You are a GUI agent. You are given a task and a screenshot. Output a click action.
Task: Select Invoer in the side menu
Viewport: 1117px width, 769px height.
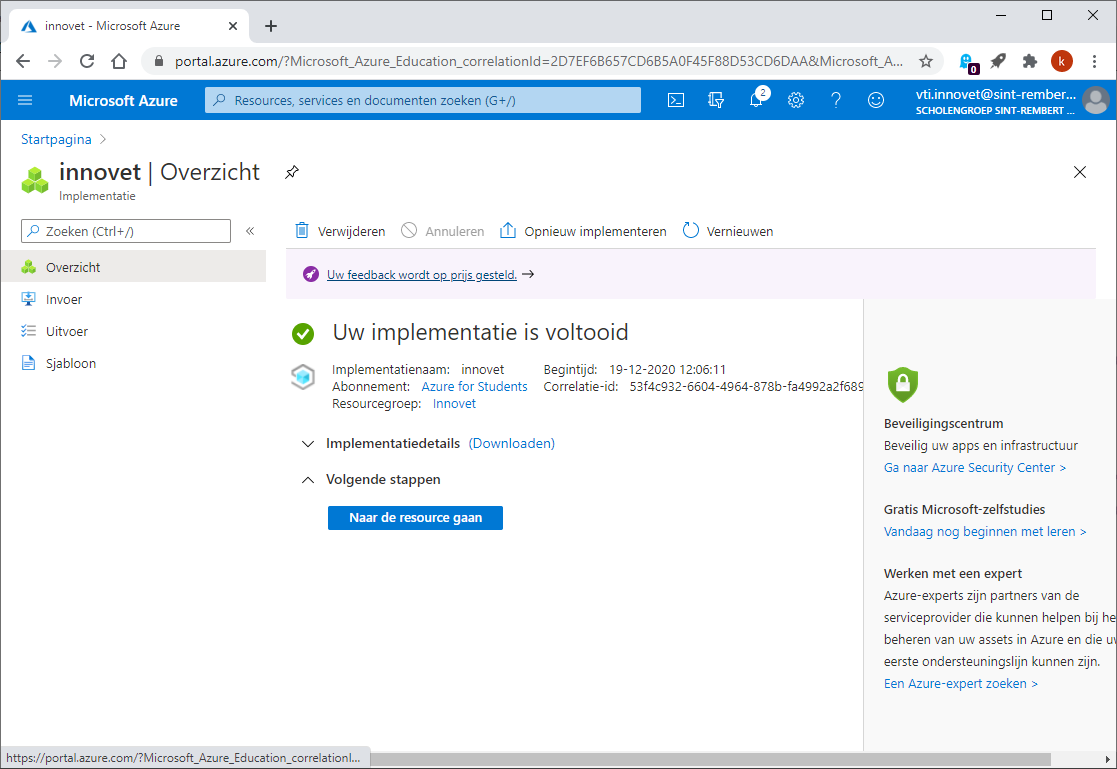pos(133,299)
